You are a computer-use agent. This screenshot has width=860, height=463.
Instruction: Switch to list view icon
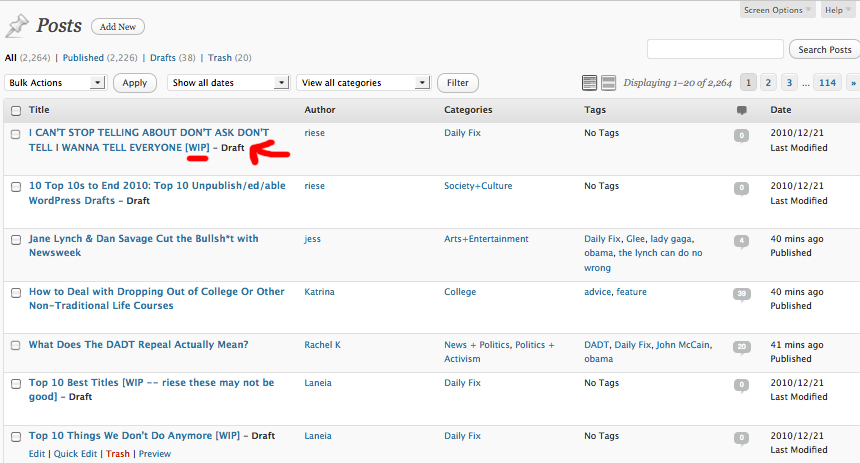pyautogui.click(x=589, y=83)
